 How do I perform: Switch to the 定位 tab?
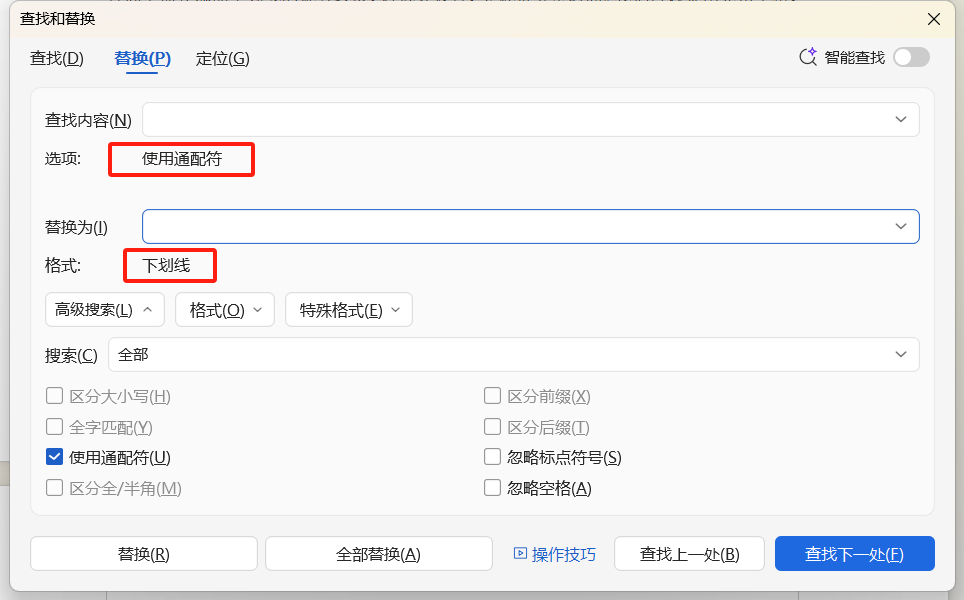coord(222,58)
